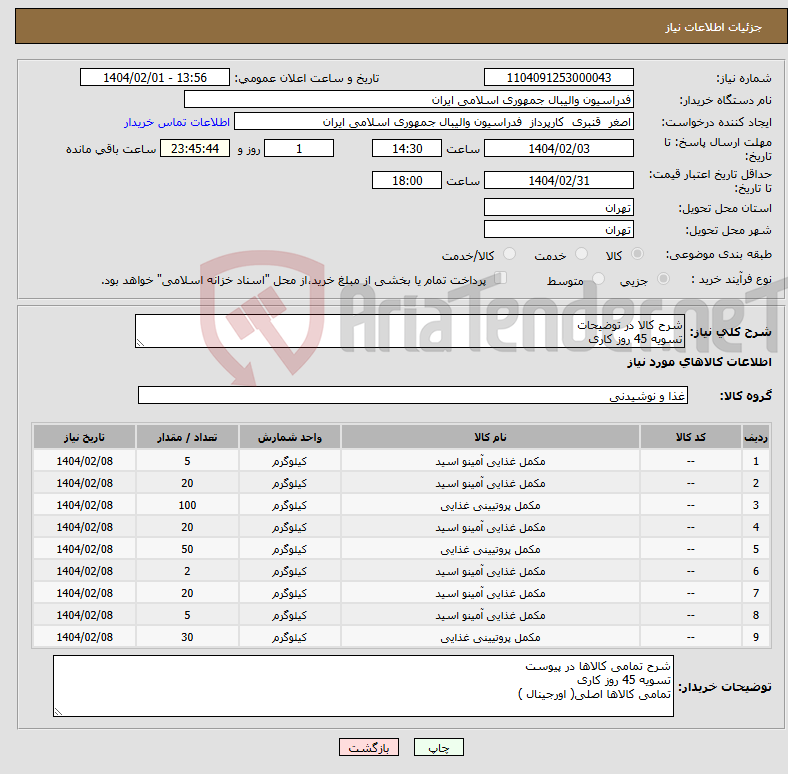Viewport: 788px width, 774px height.
Task: Select the کالا radio button
Action: coord(637,254)
